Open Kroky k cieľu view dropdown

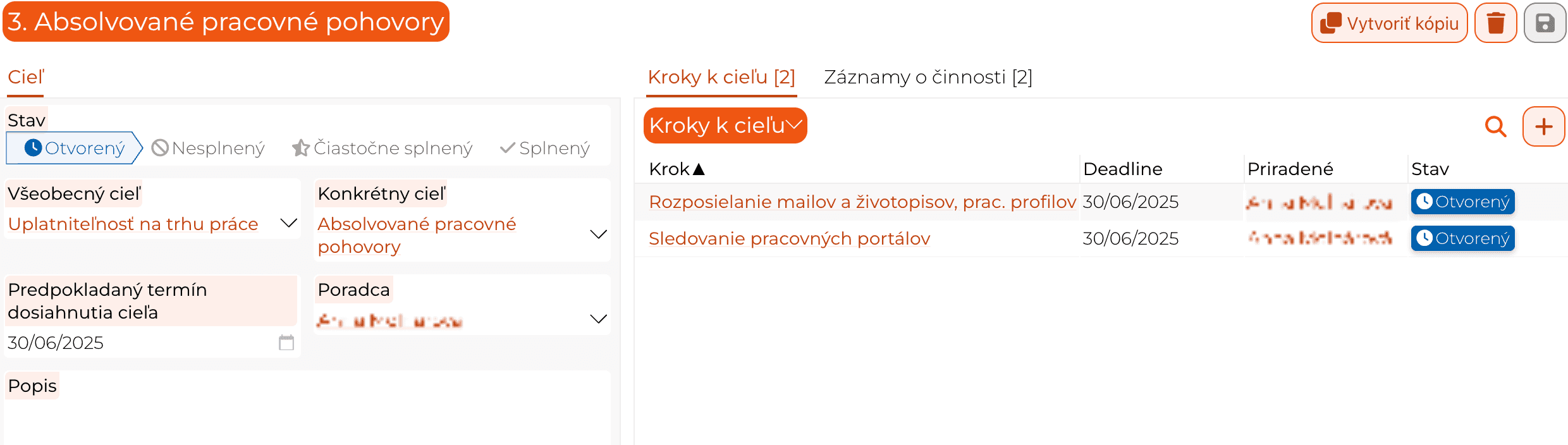click(725, 125)
